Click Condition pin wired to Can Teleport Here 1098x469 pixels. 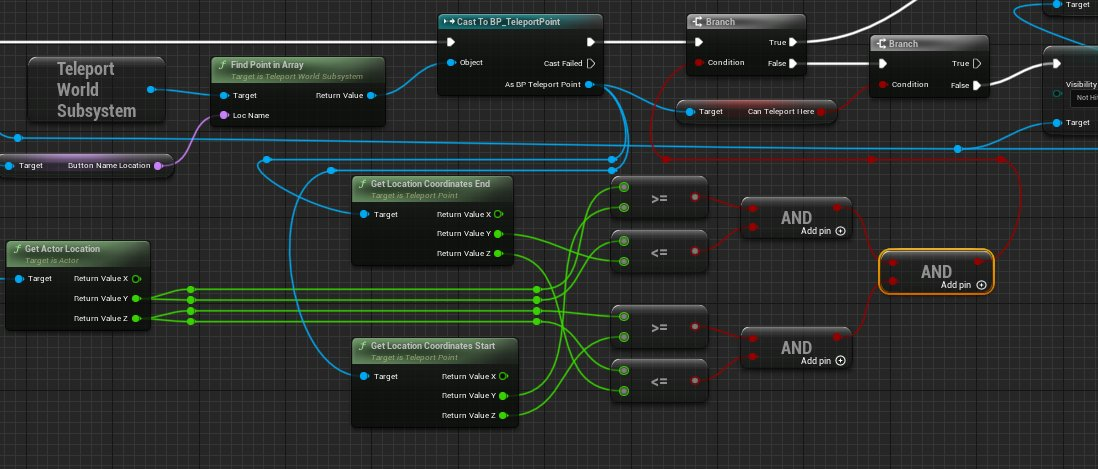pos(882,85)
